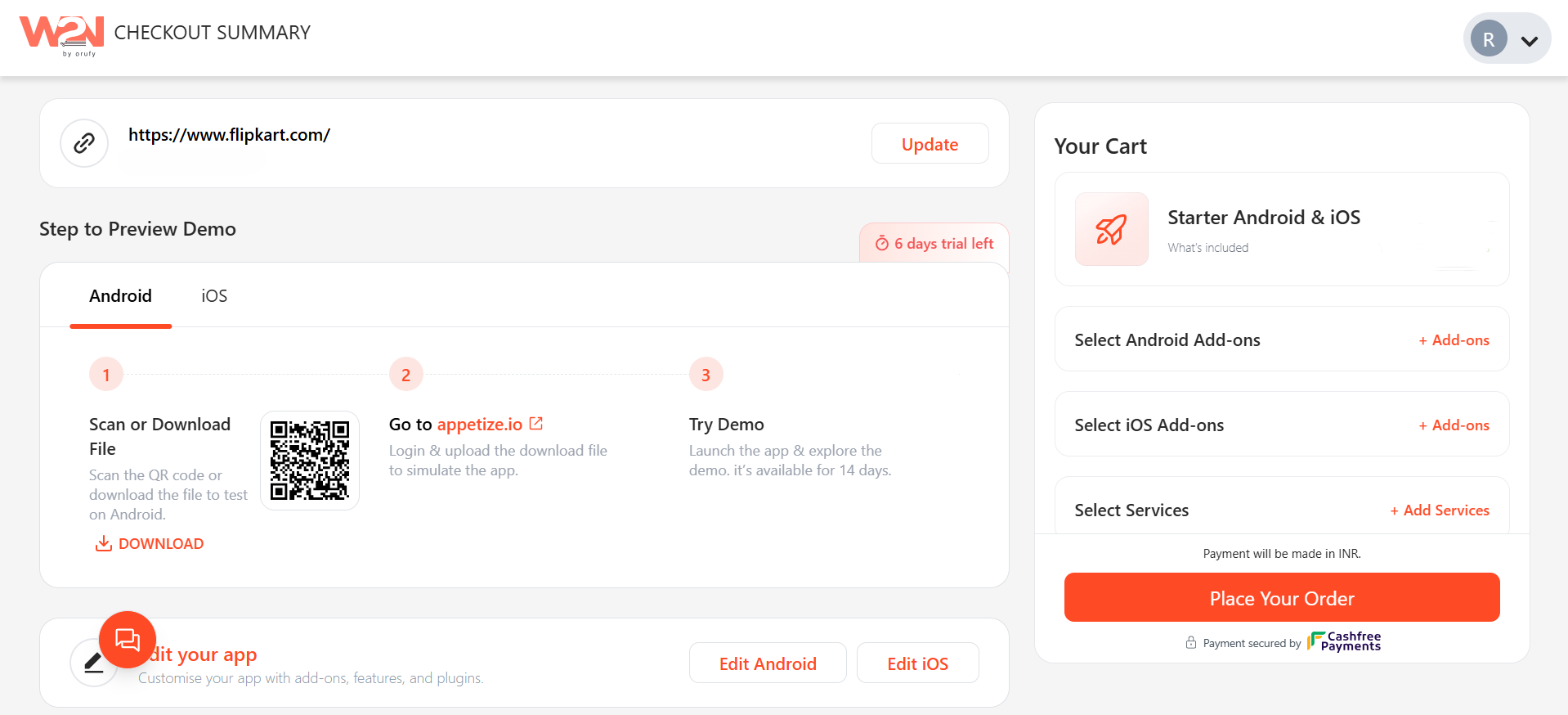Click the lock icon near Cashfree payment note
The width and height of the screenshot is (1568, 715).
click(x=1191, y=643)
